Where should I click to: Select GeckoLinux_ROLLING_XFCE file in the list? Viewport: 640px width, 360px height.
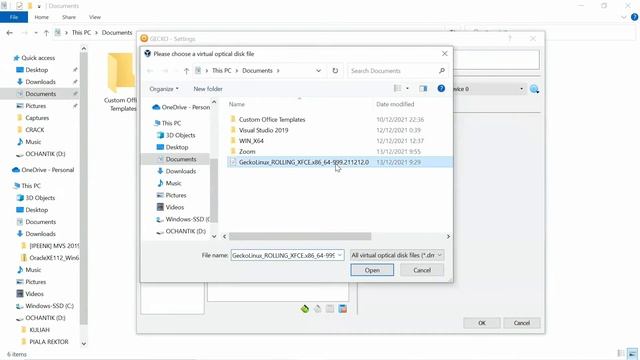(339, 162)
